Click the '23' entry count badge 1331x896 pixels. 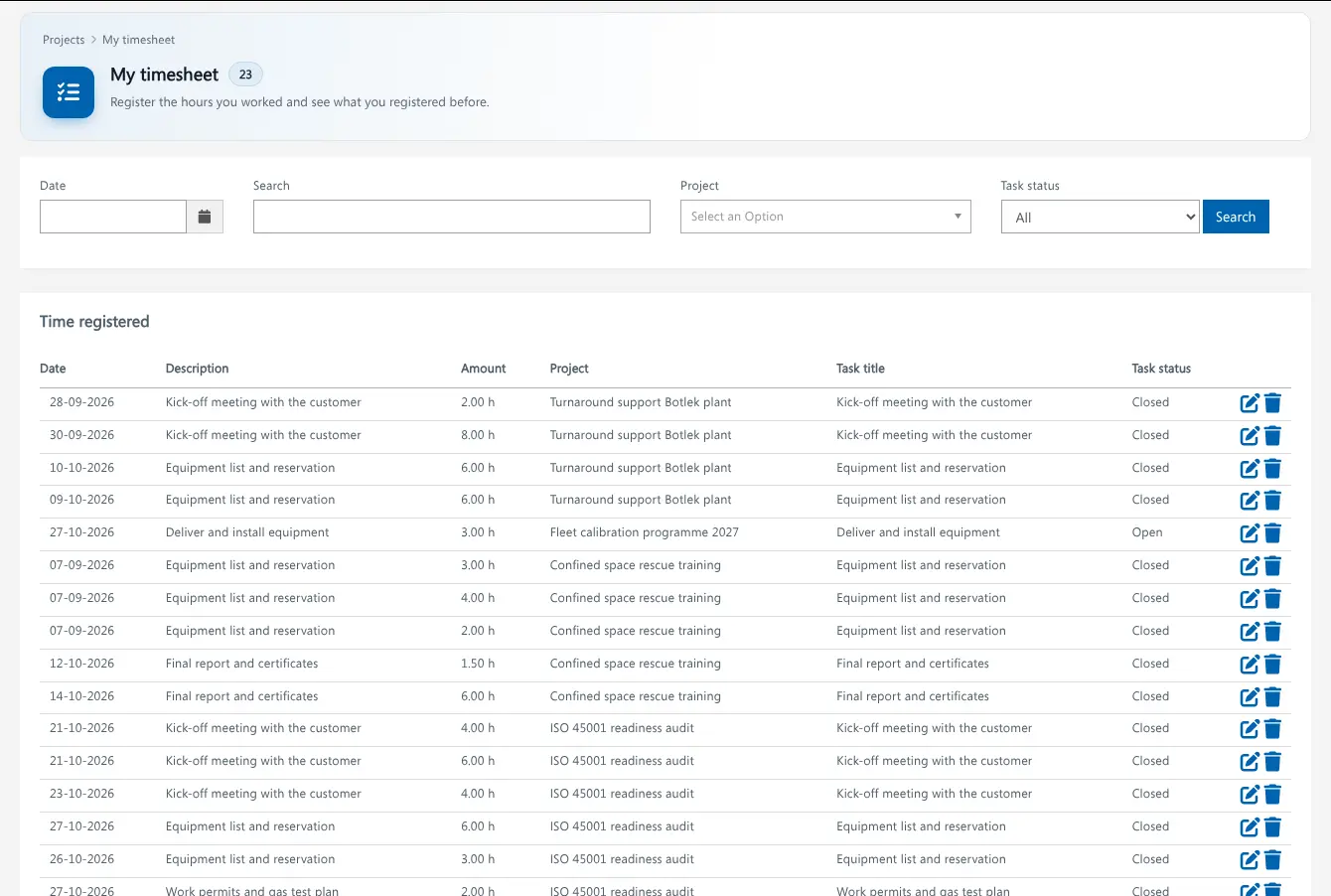coord(245,75)
